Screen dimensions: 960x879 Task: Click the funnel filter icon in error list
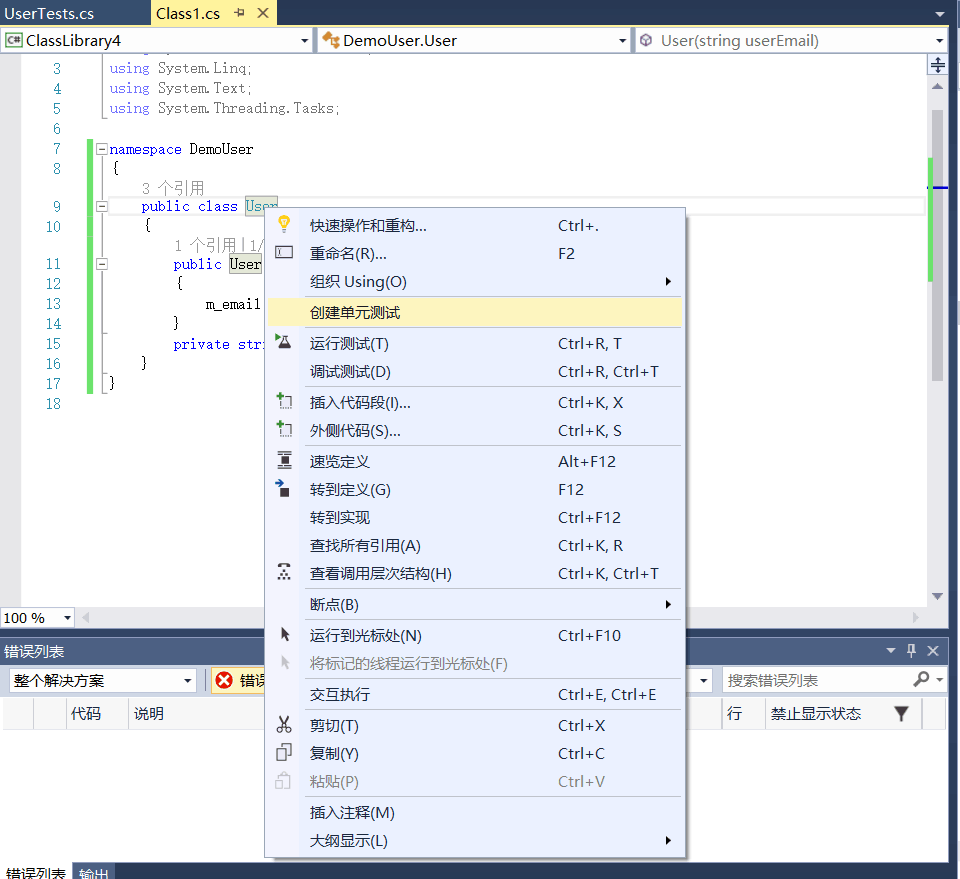point(901,714)
